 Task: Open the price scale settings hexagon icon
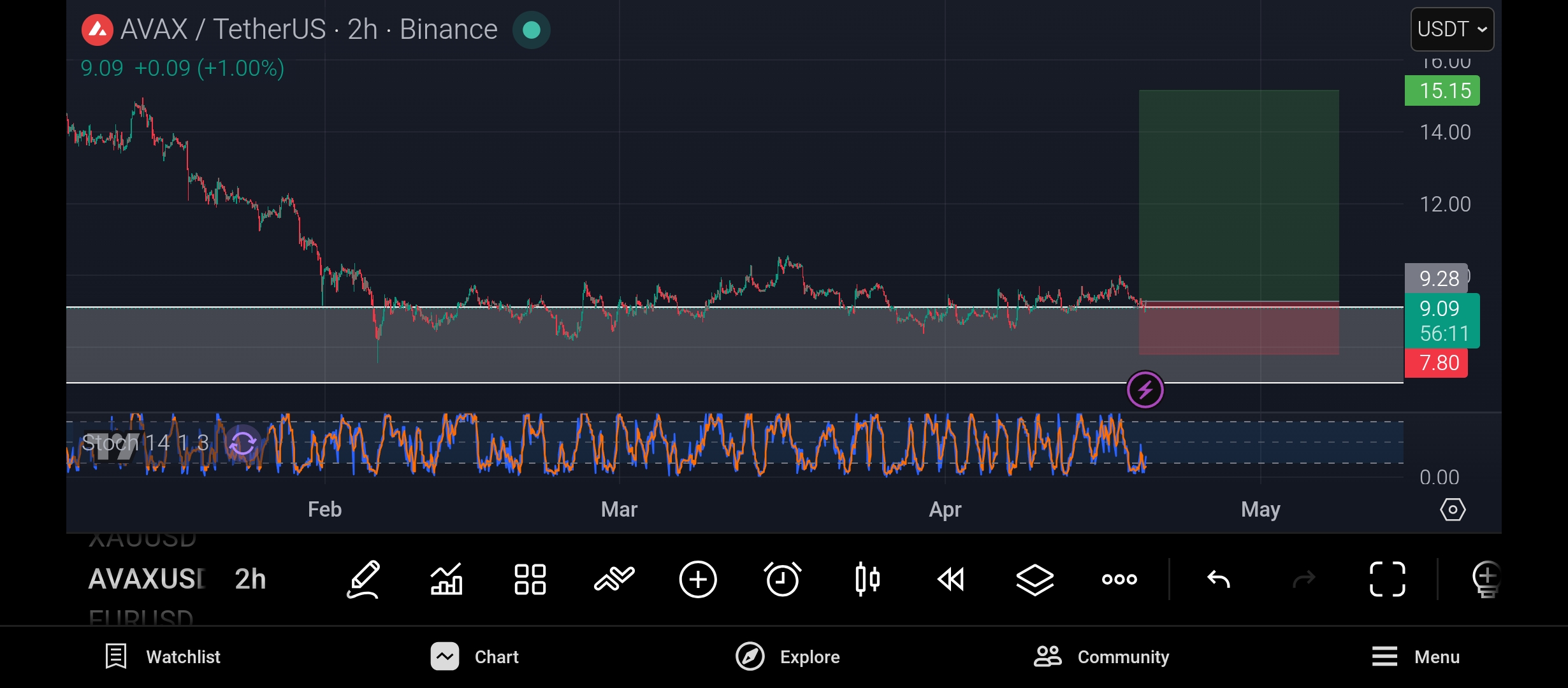tap(1453, 510)
